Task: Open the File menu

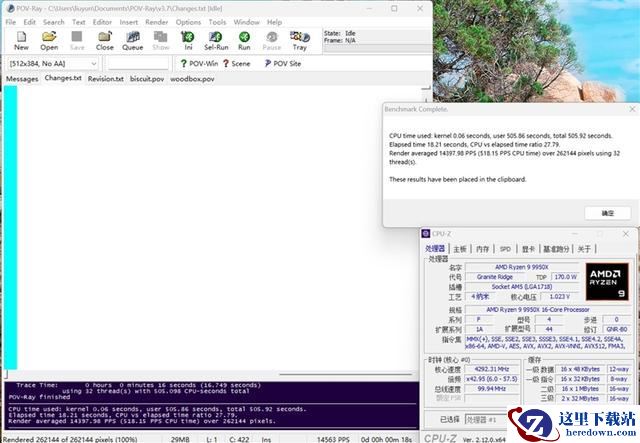Action: [11, 22]
